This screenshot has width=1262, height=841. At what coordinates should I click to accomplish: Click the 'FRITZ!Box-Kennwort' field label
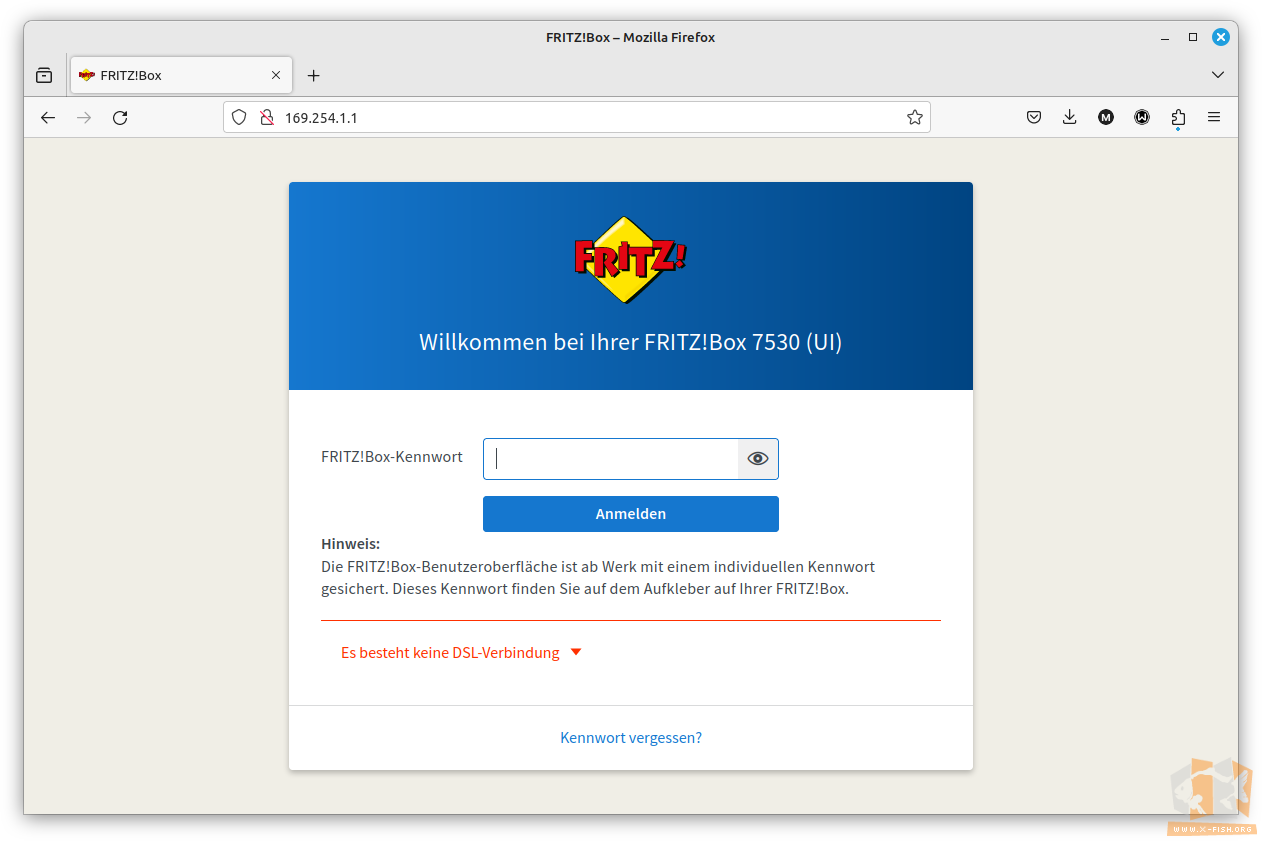coord(392,457)
